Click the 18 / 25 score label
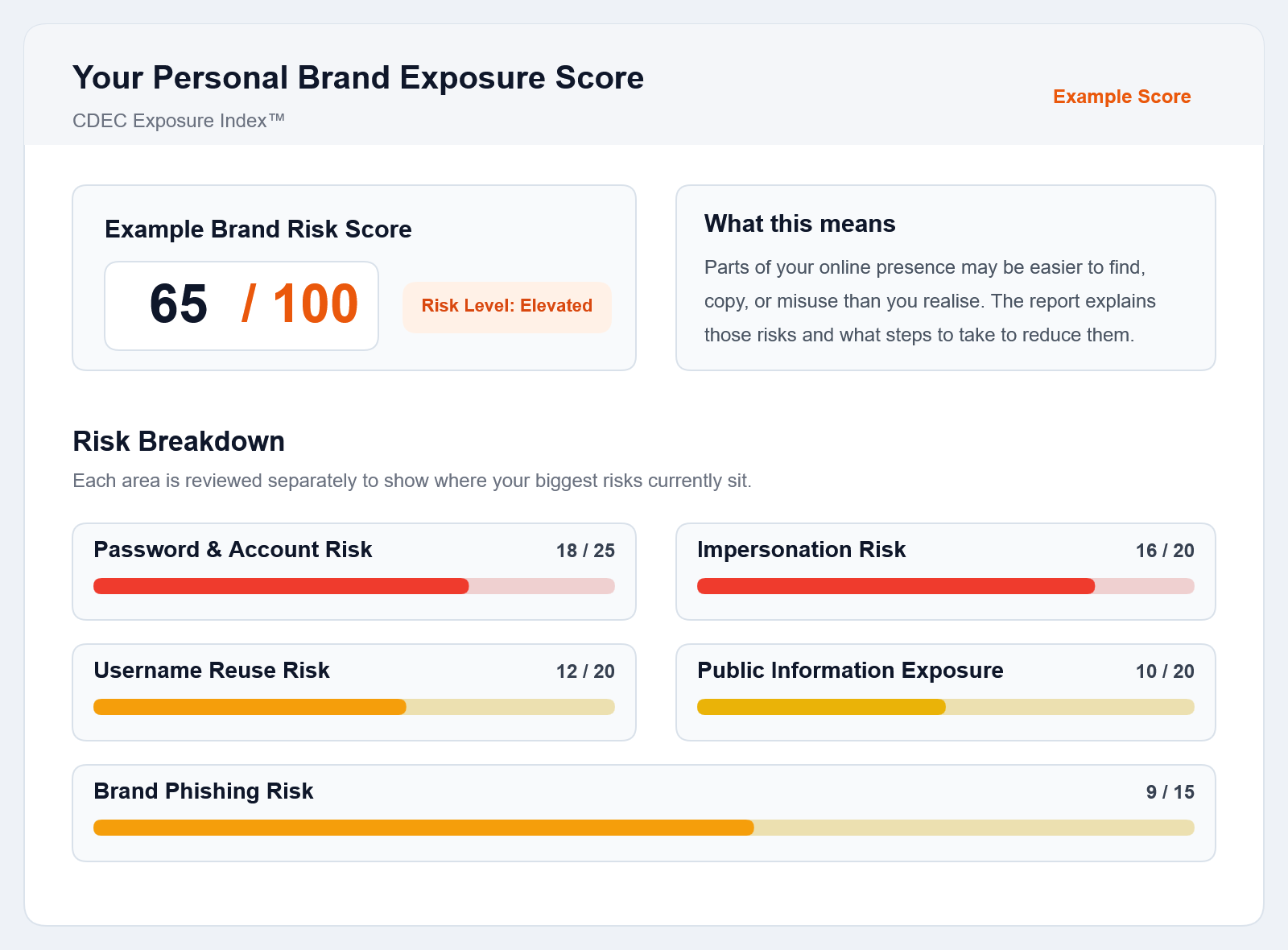1288x950 pixels. coord(584,551)
